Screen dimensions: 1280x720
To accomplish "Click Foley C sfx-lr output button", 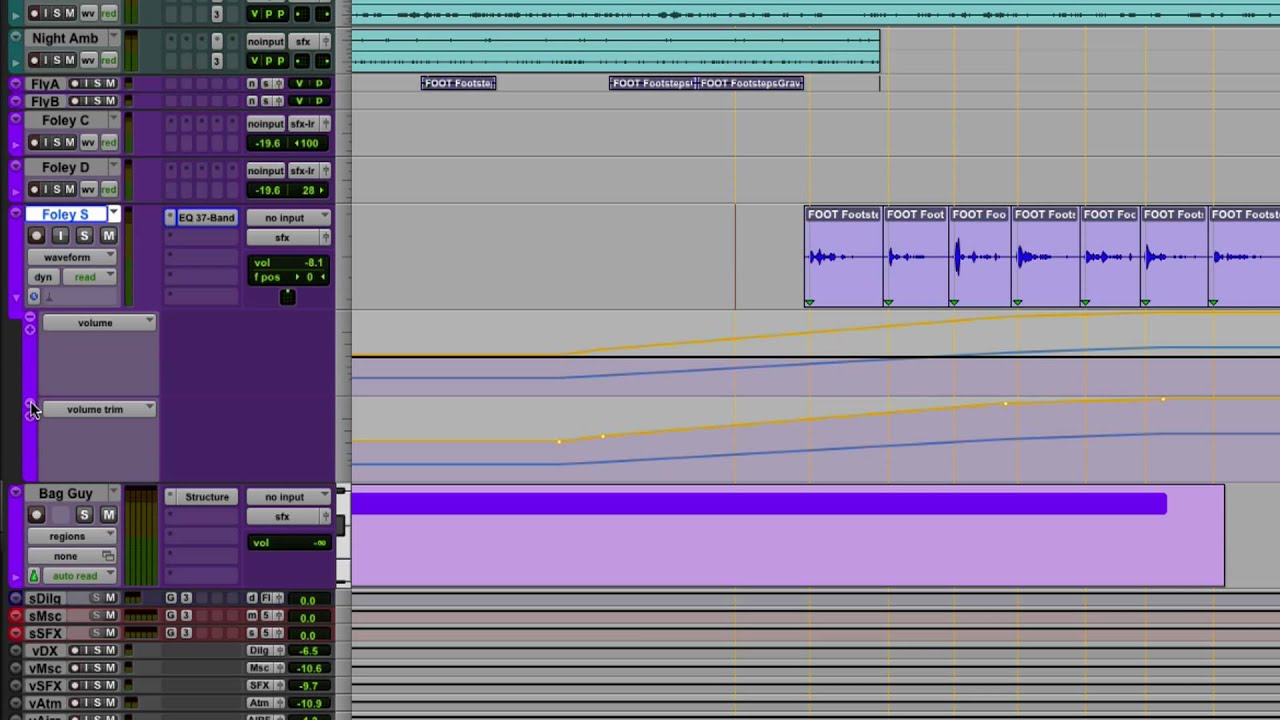I will pos(302,124).
